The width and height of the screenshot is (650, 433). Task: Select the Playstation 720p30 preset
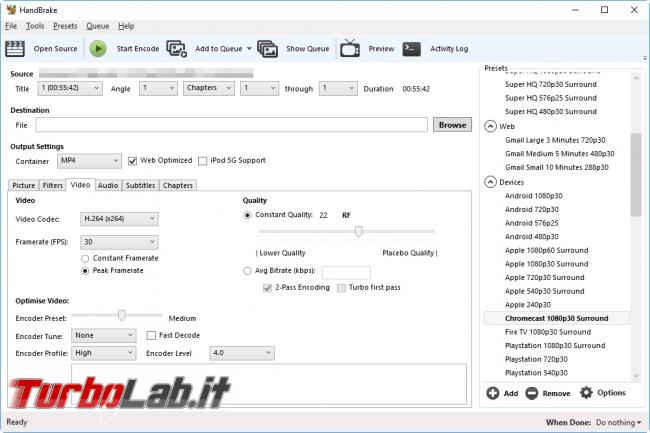tap(536, 359)
